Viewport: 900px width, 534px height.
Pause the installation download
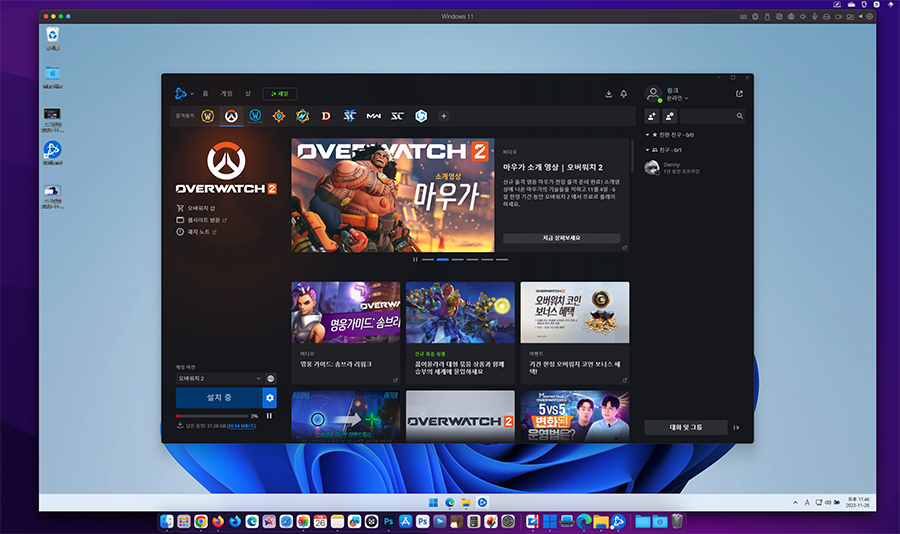(x=269, y=416)
